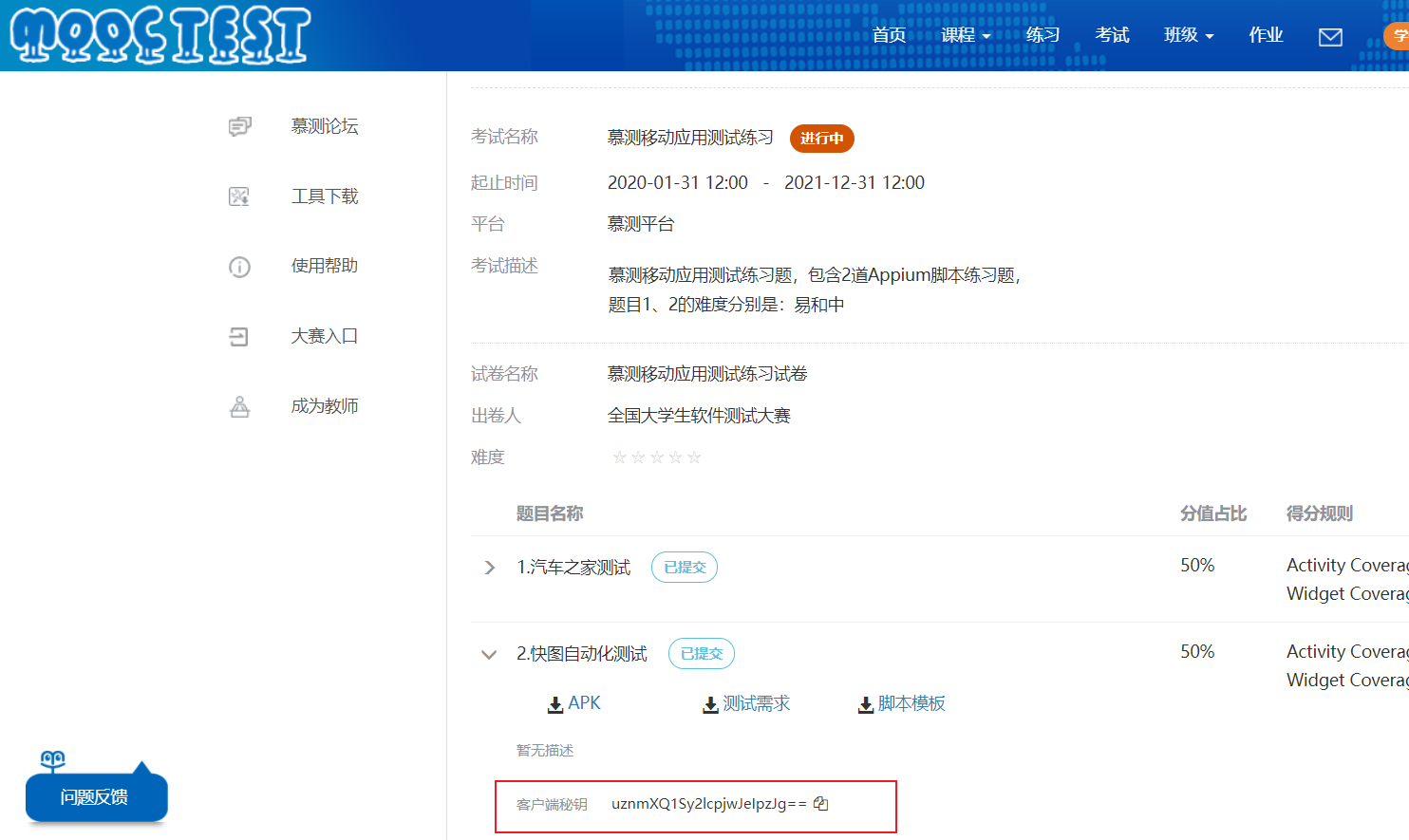1409x840 pixels.
Task: Click the 分值占比 column header
Action: tap(1213, 513)
